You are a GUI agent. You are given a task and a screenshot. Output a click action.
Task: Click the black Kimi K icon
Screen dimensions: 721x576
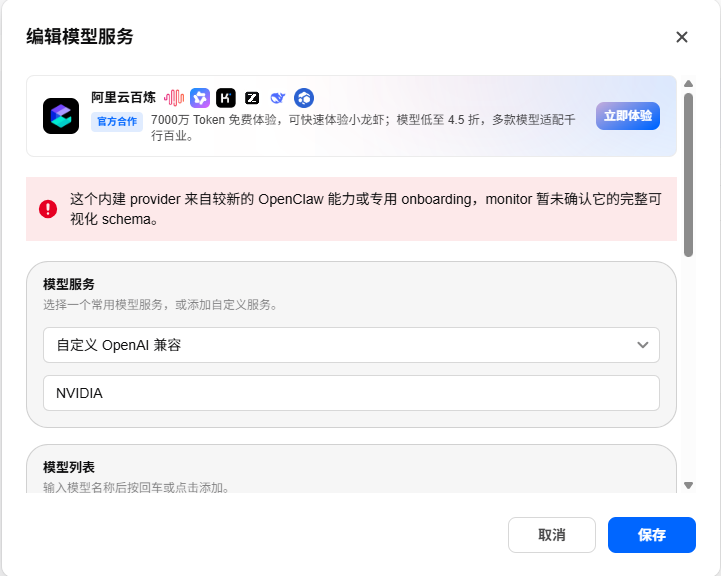(x=226, y=98)
